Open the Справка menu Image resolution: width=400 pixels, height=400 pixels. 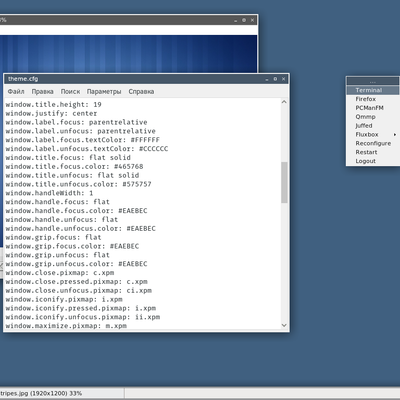141,91
